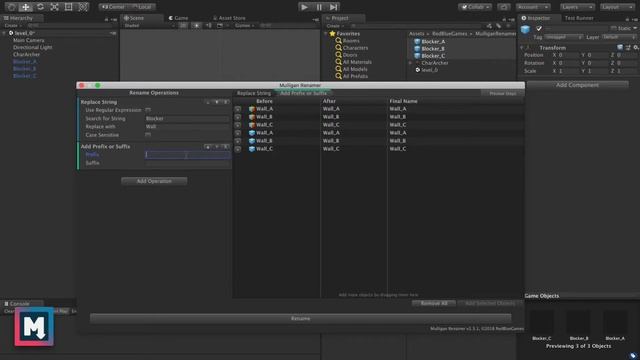640x360 pixels.
Task: Click the Add Operation button
Action: coord(154,181)
